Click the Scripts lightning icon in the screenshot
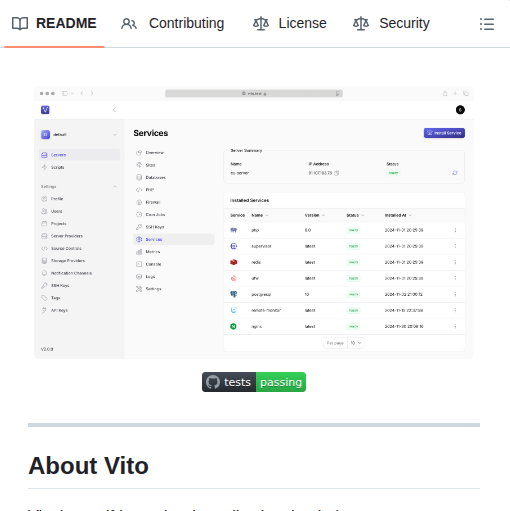Viewport: 510px width, 511px height. [44, 167]
